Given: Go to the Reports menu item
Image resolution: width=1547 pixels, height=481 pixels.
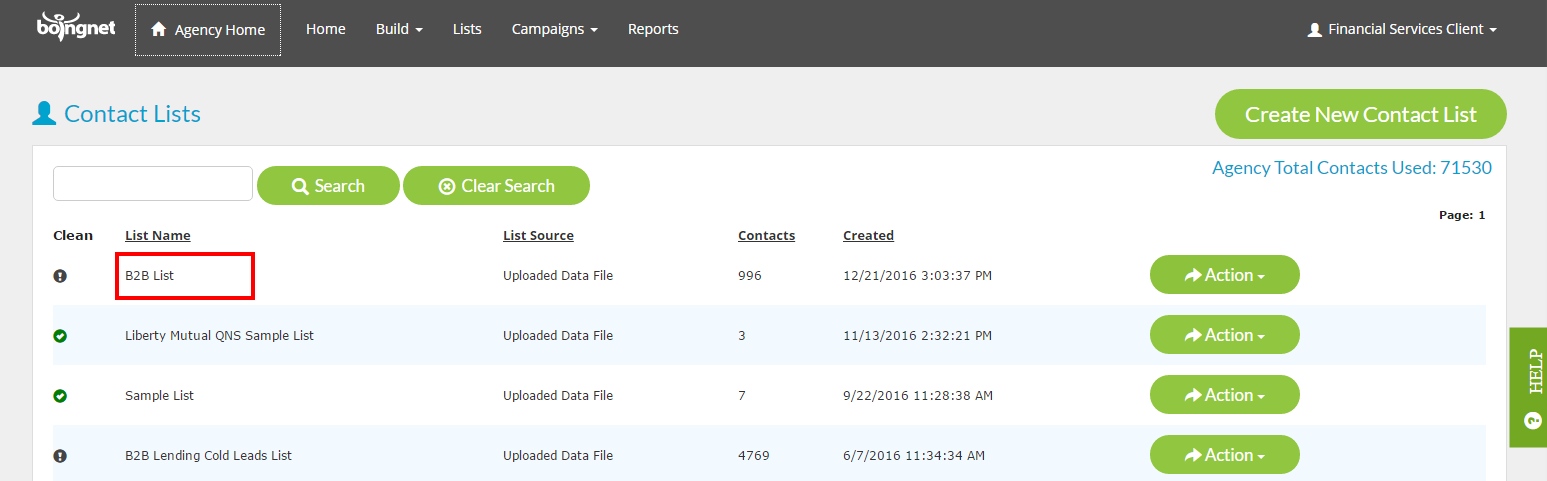Looking at the screenshot, I should (653, 29).
